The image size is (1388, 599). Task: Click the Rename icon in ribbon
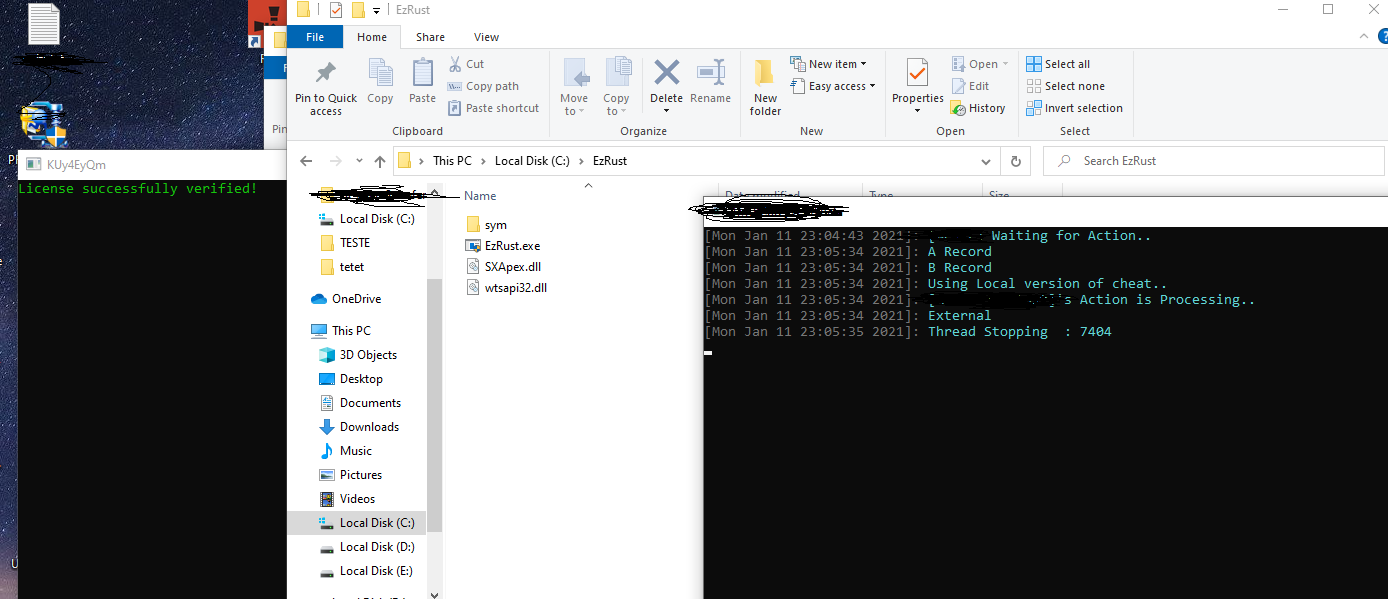(x=710, y=74)
